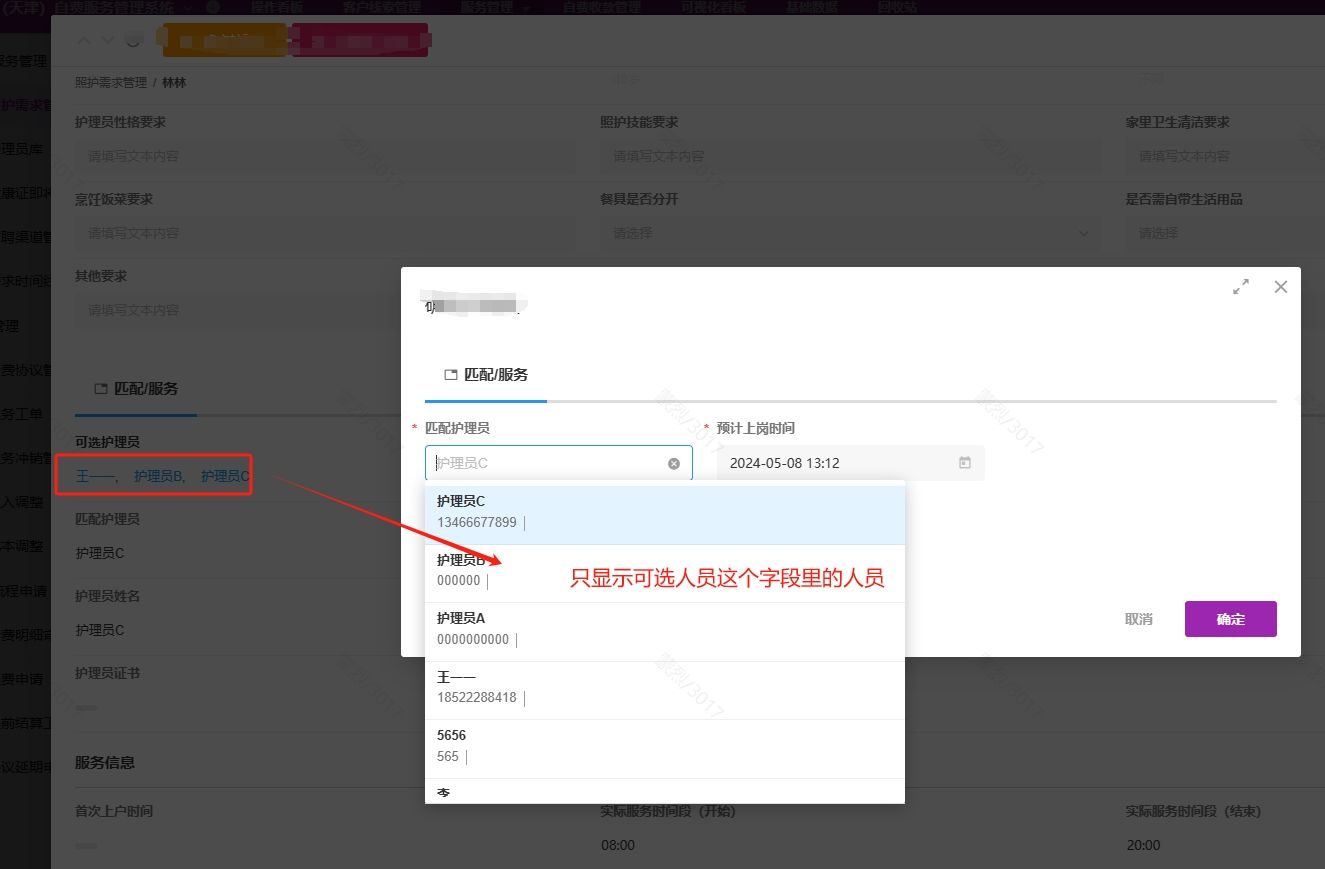Click the 取消 cancel button

click(x=1137, y=618)
